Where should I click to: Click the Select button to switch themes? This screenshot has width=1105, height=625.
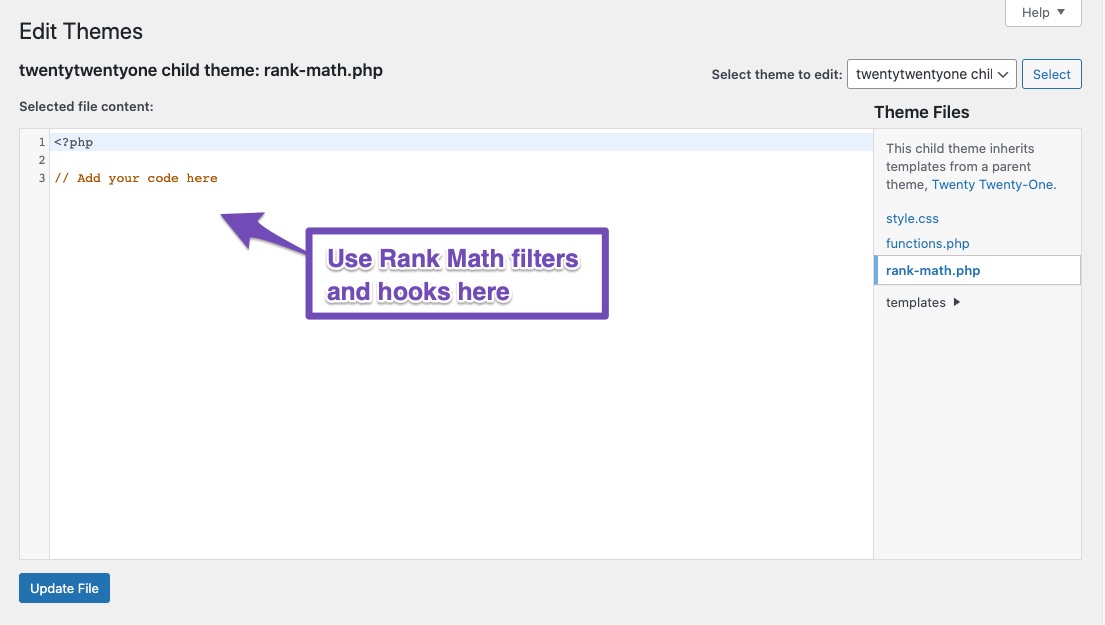point(1051,74)
